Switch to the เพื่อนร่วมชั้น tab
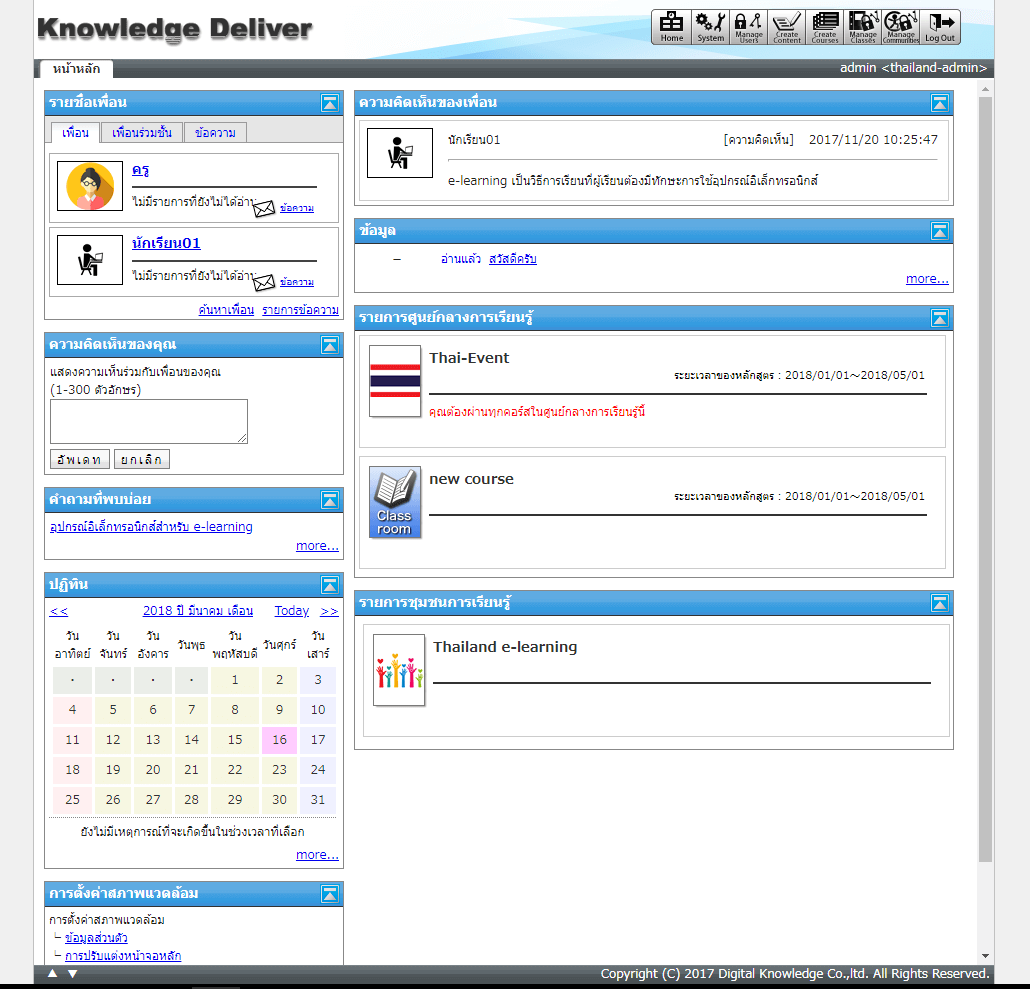Image resolution: width=1030 pixels, height=989 pixels. [x=141, y=133]
